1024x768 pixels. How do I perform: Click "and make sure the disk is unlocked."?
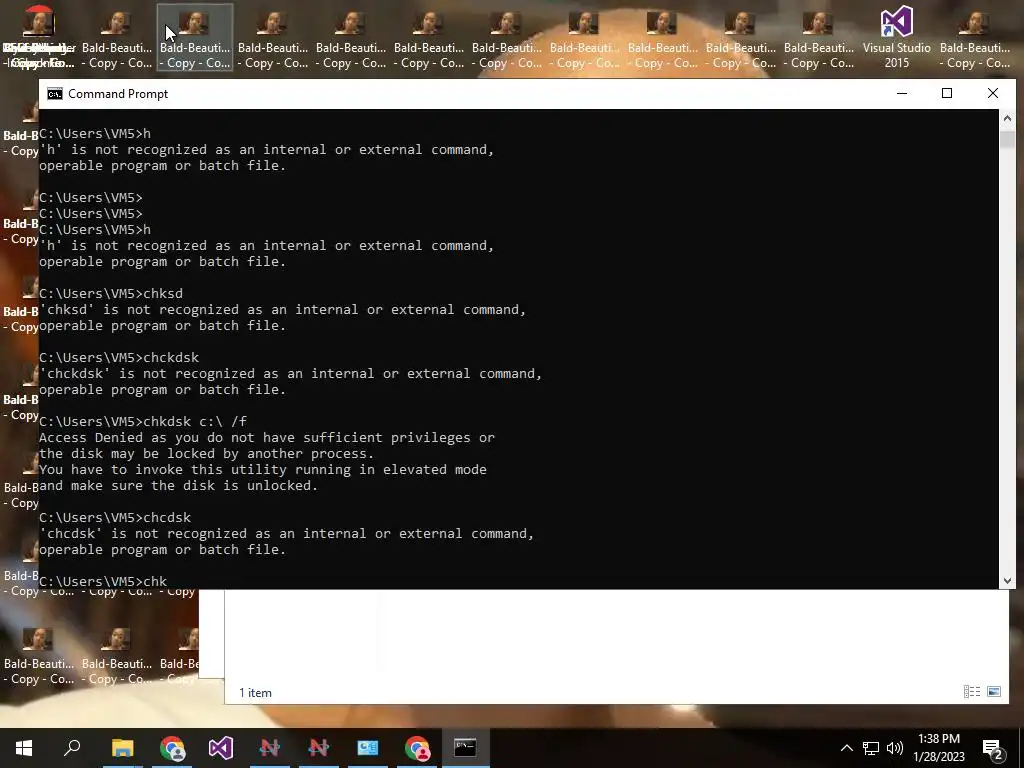(x=178, y=485)
